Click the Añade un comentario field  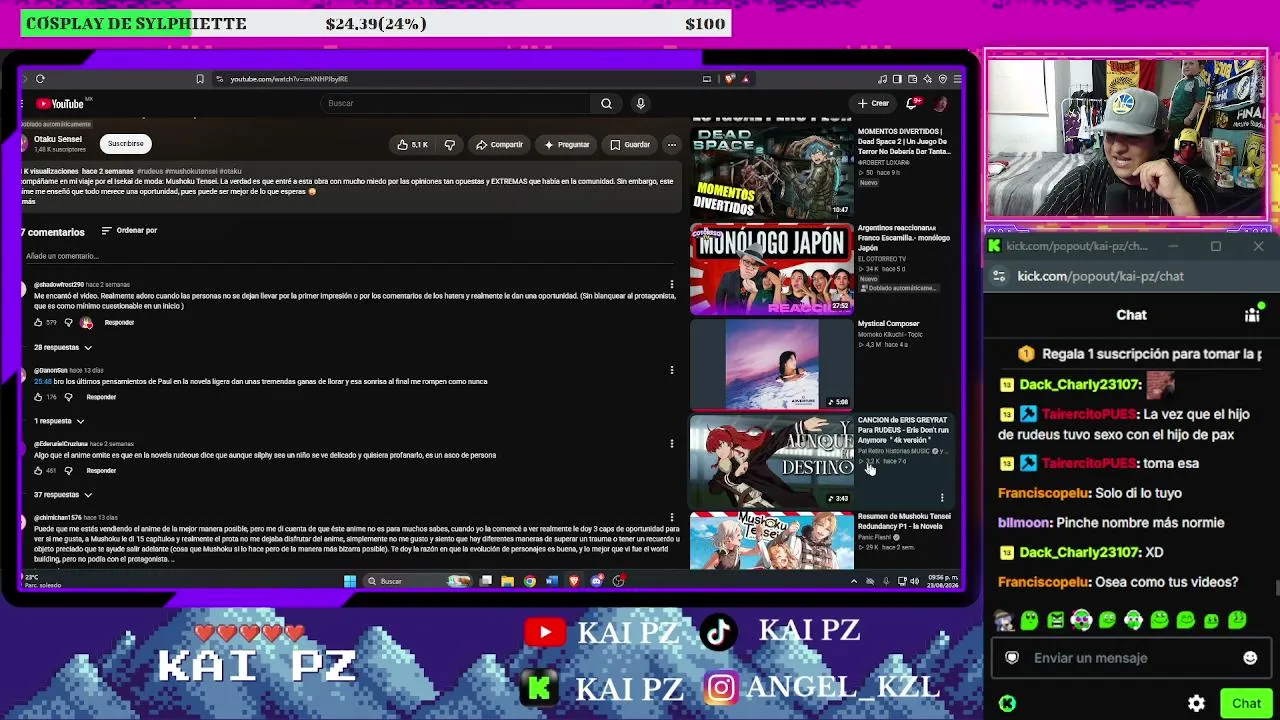(62, 256)
